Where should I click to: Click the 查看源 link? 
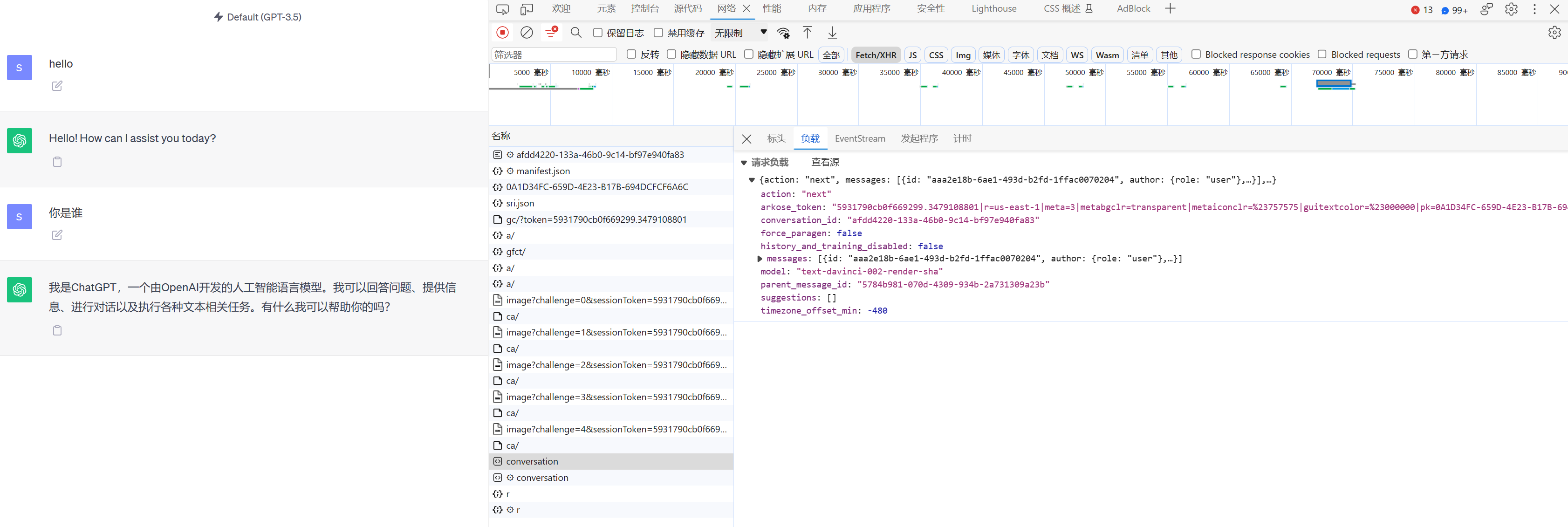824,162
